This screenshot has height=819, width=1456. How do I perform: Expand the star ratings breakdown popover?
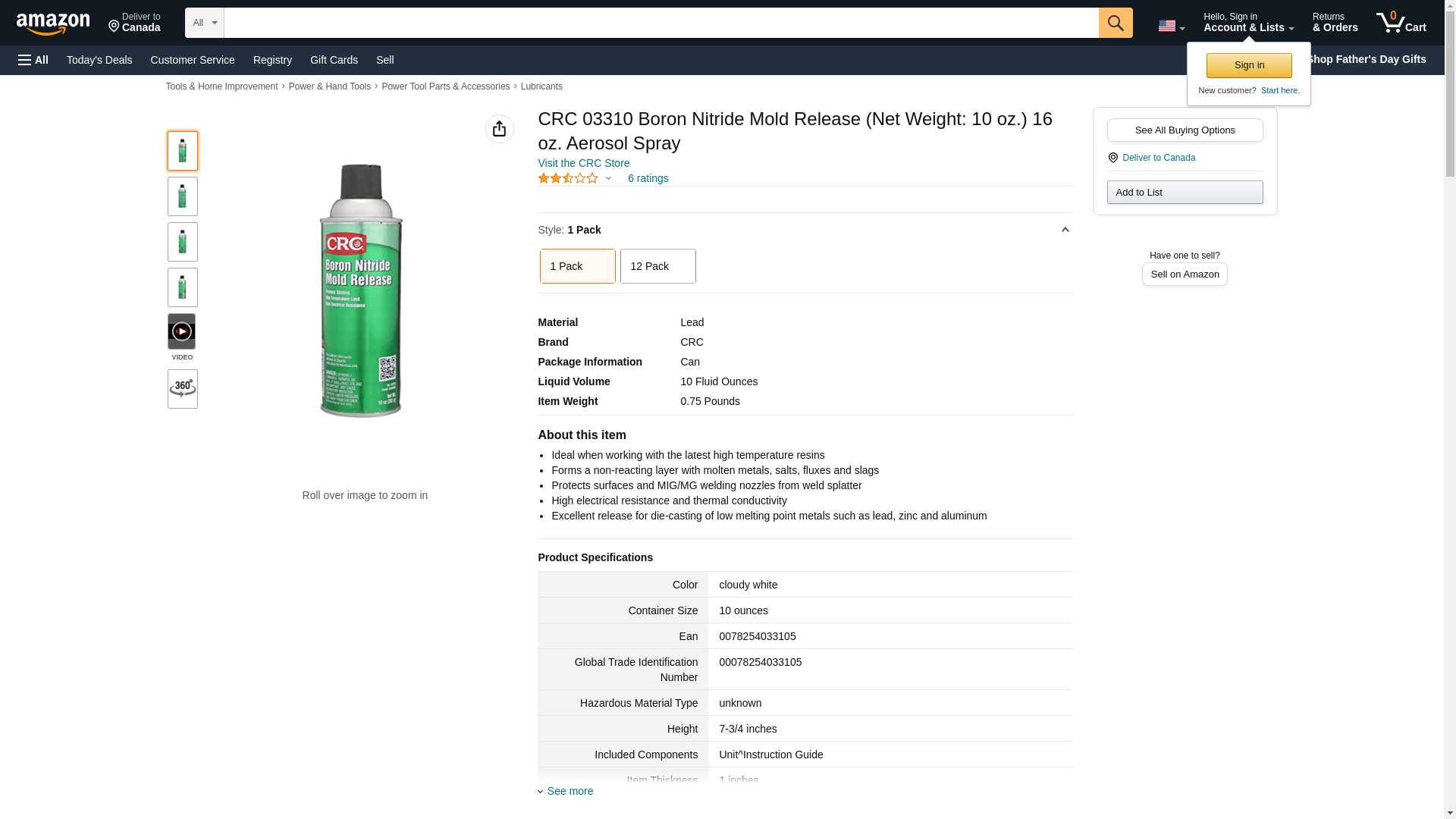608,178
